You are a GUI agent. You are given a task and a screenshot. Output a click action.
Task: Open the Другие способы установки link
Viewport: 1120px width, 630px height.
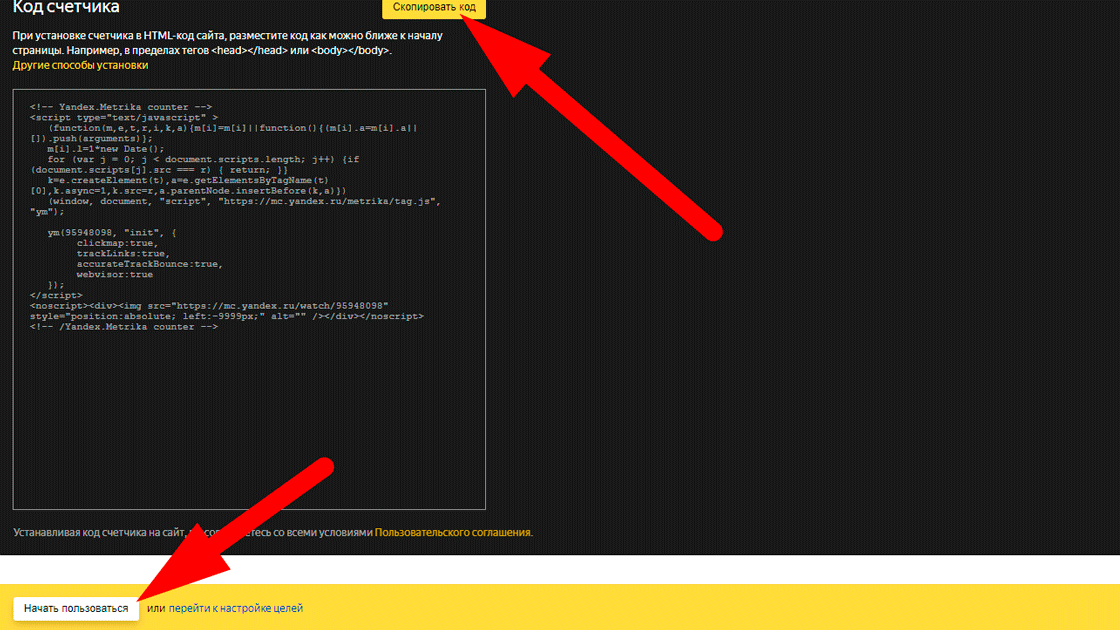pos(80,65)
